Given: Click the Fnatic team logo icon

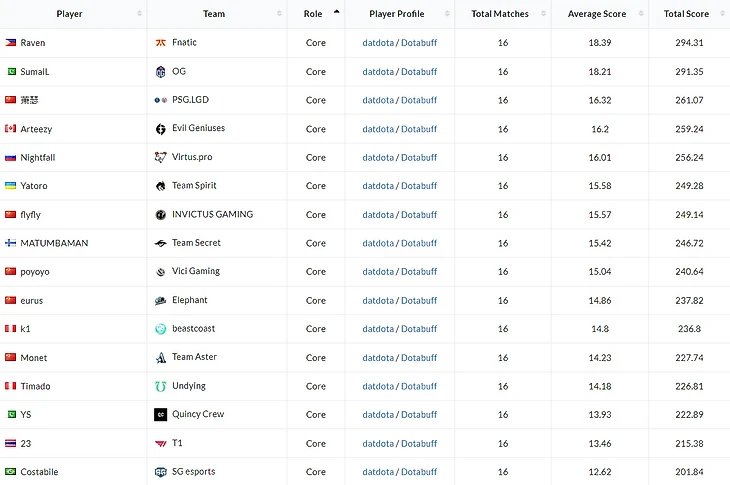Looking at the screenshot, I should click(161, 43).
